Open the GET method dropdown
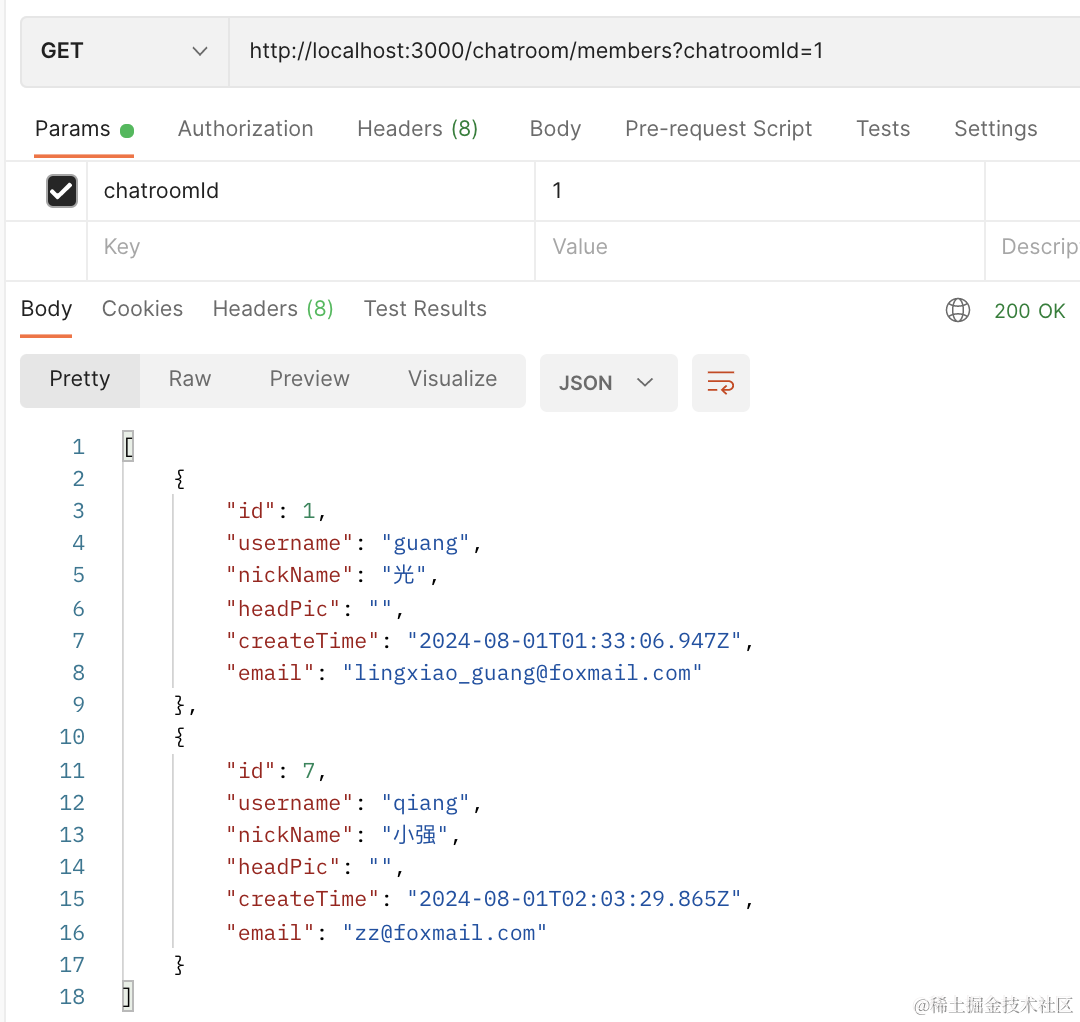Viewport: 1080px width, 1022px height. pyautogui.click(x=124, y=51)
